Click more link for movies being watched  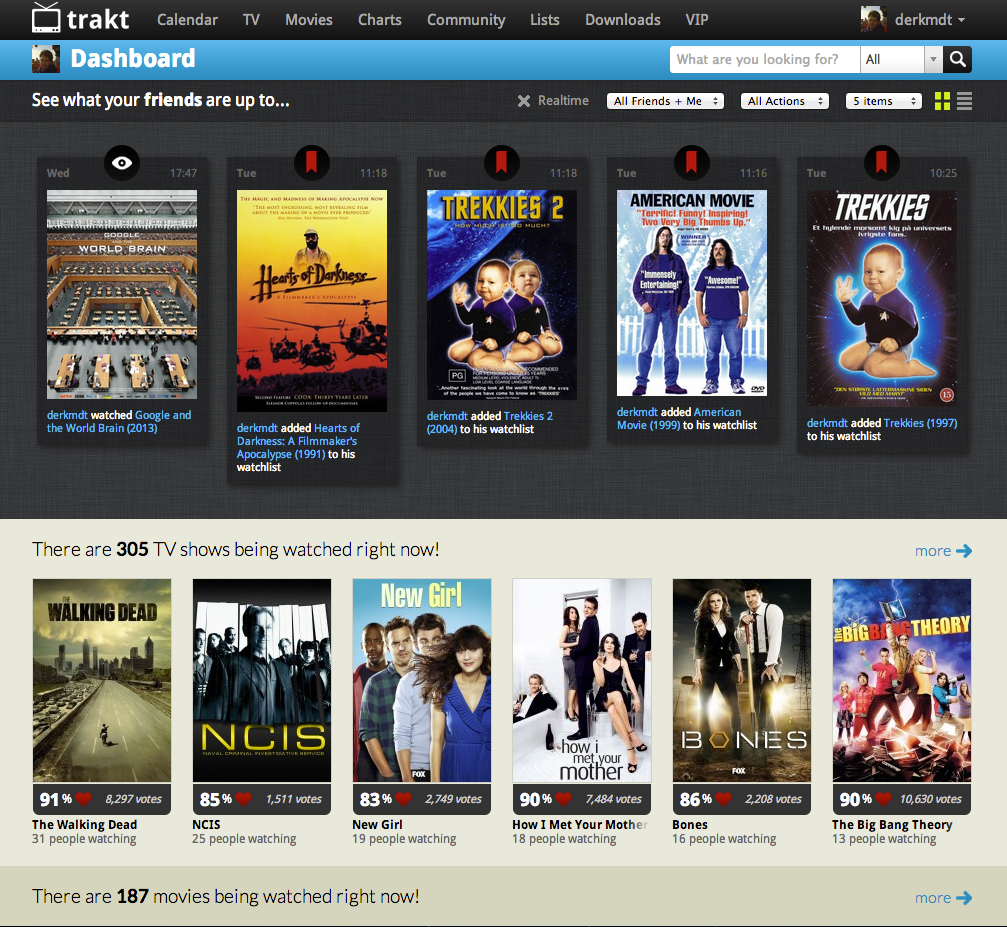(x=943, y=897)
